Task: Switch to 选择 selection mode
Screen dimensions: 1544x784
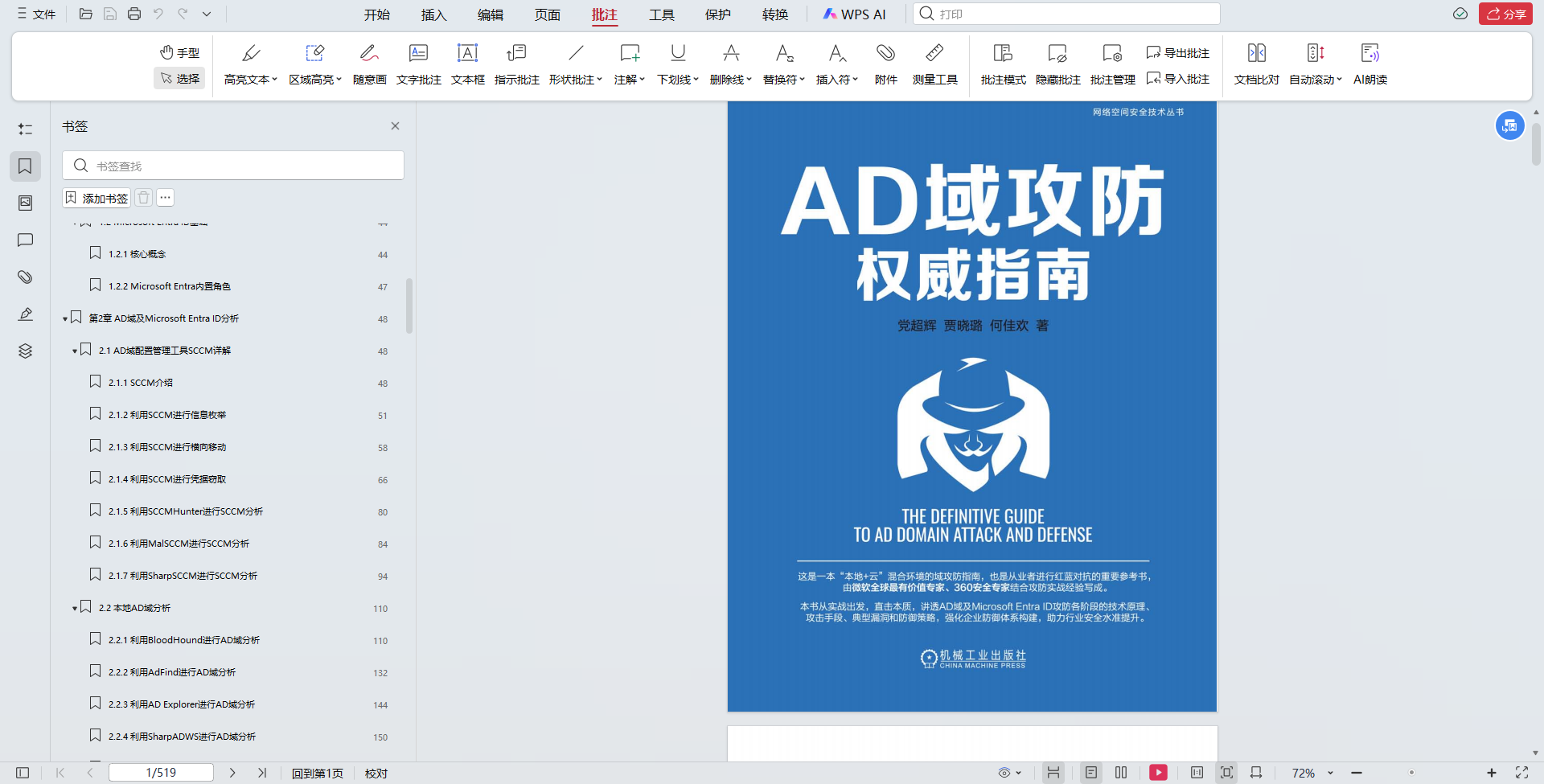Action: pos(179,78)
